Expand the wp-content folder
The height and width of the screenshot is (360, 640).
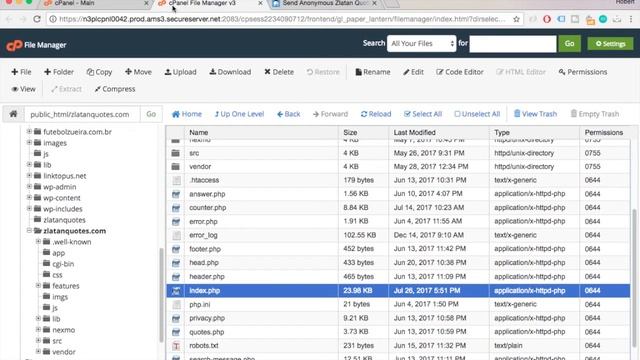click(x=29, y=198)
